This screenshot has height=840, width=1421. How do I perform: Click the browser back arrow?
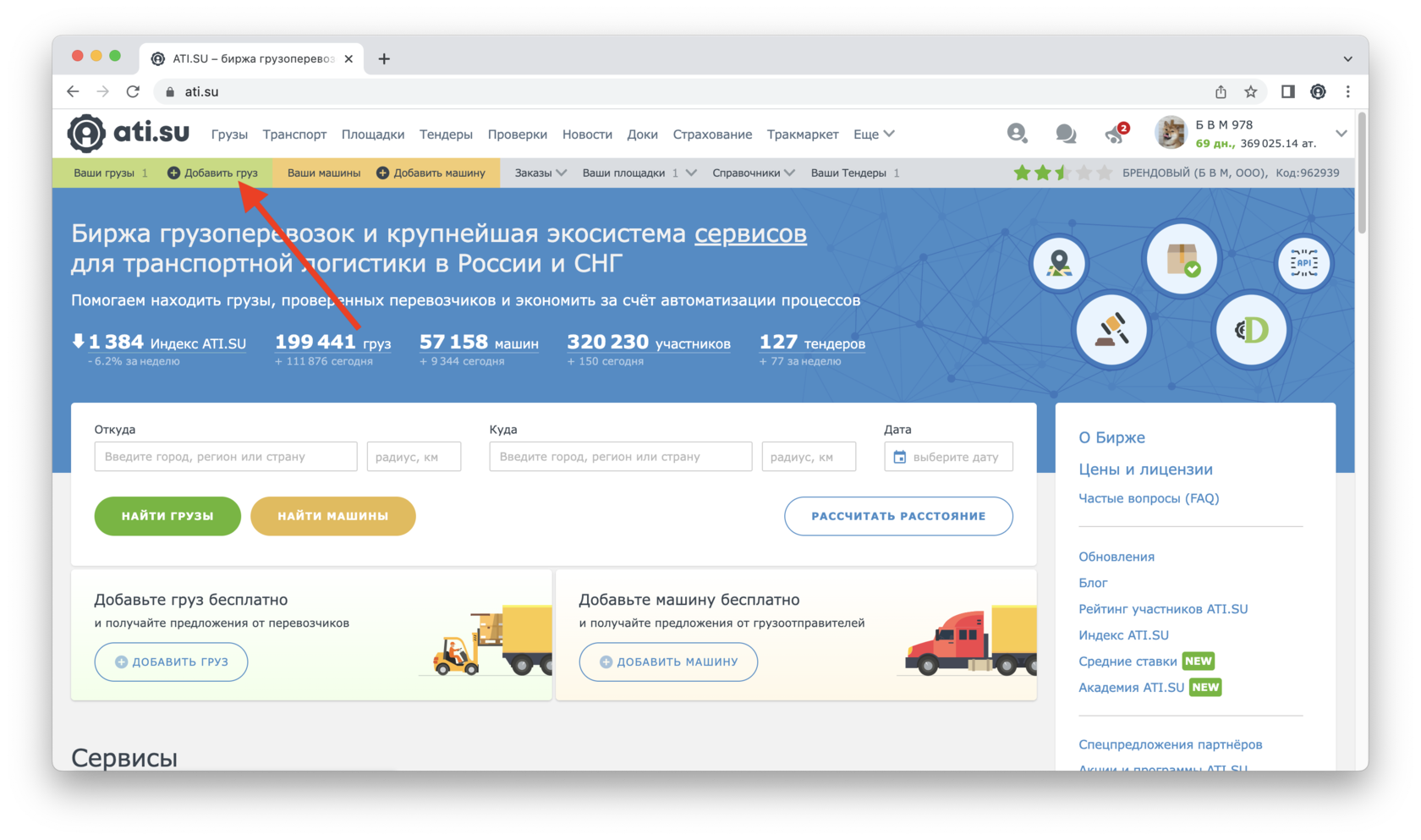coord(73,91)
